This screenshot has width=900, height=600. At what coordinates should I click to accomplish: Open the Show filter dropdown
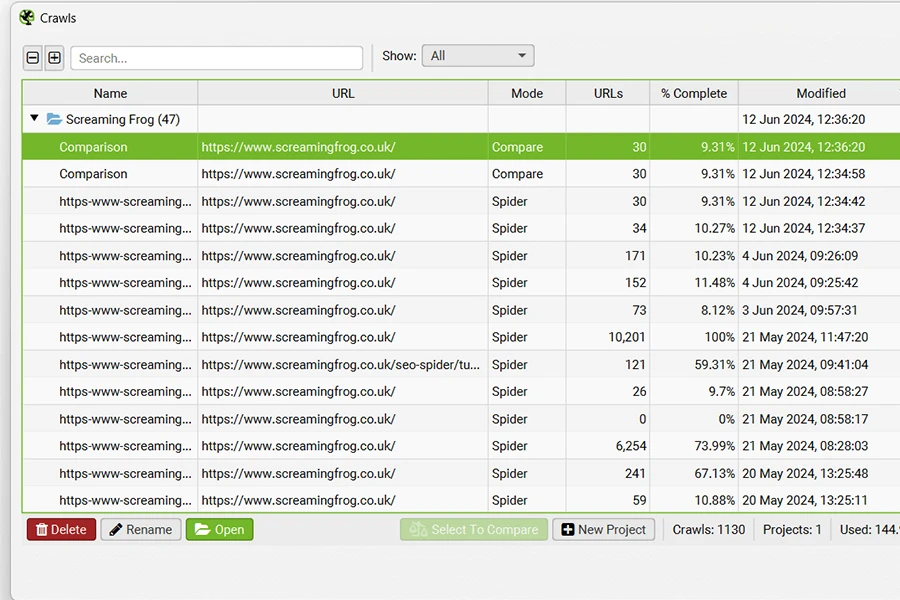tap(478, 56)
